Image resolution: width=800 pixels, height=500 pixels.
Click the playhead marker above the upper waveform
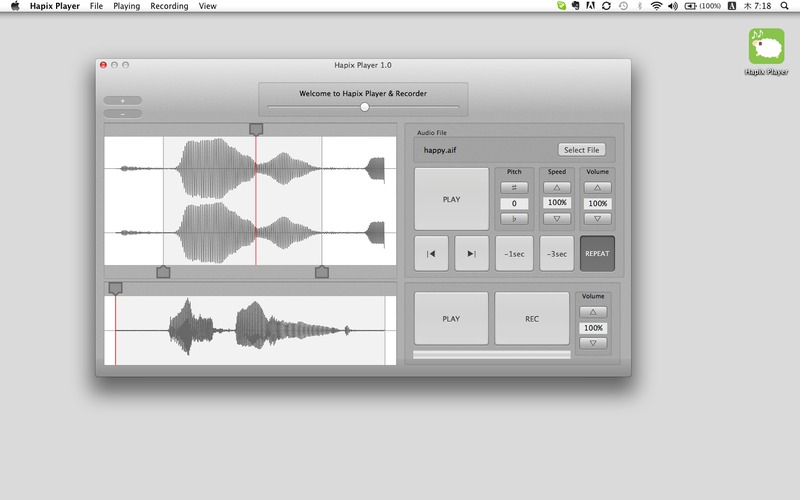pyautogui.click(x=256, y=129)
